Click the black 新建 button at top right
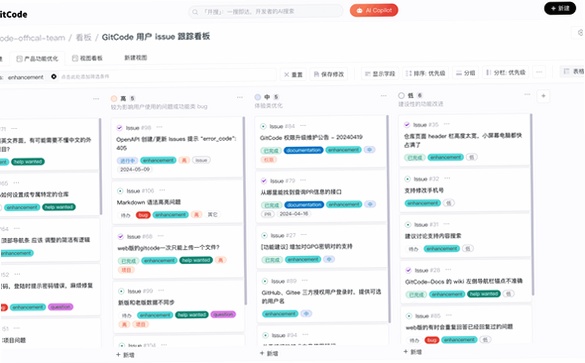The height and width of the screenshot is (363, 585). coord(560,8)
